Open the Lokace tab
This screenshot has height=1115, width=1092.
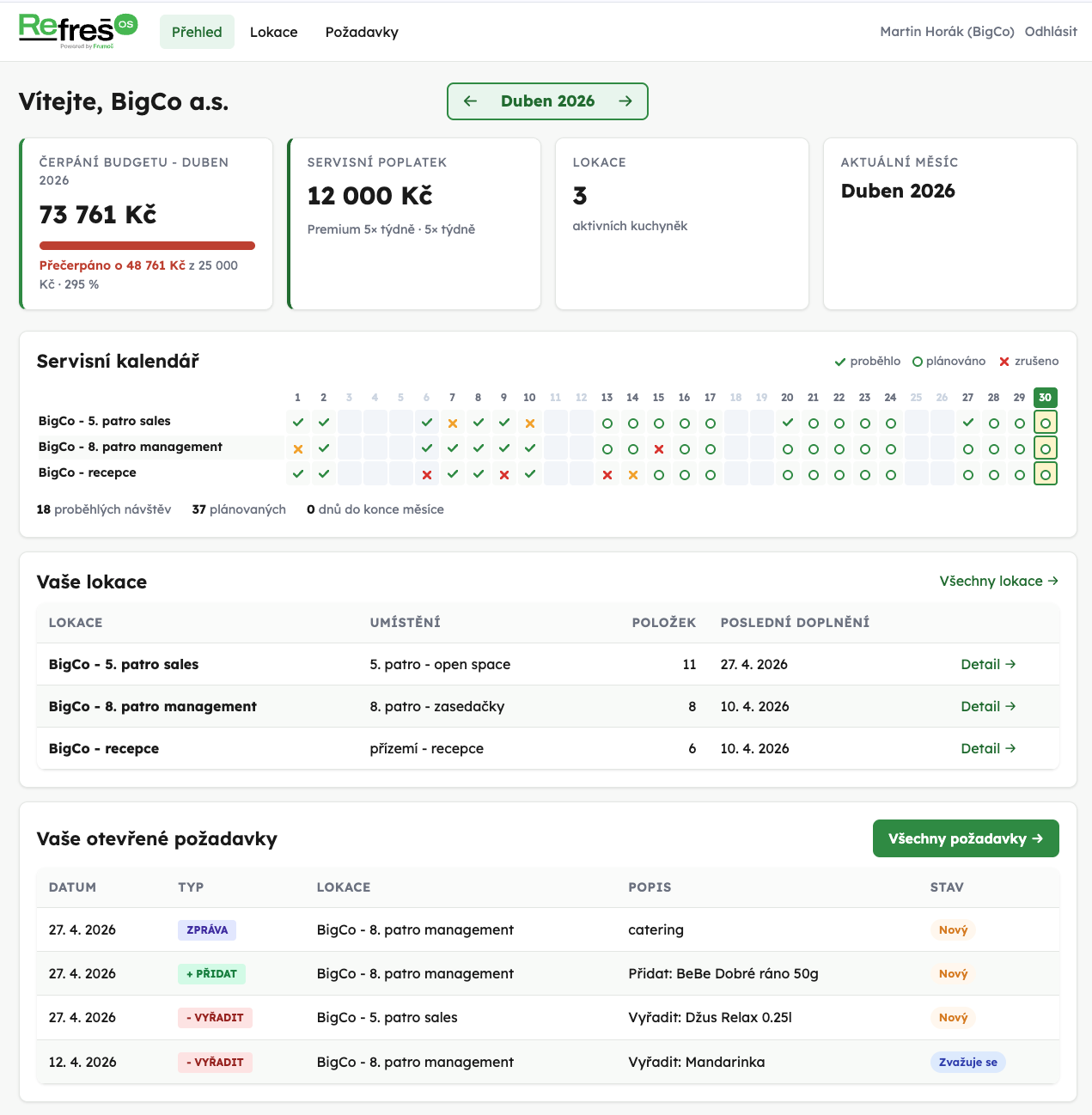(x=274, y=32)
